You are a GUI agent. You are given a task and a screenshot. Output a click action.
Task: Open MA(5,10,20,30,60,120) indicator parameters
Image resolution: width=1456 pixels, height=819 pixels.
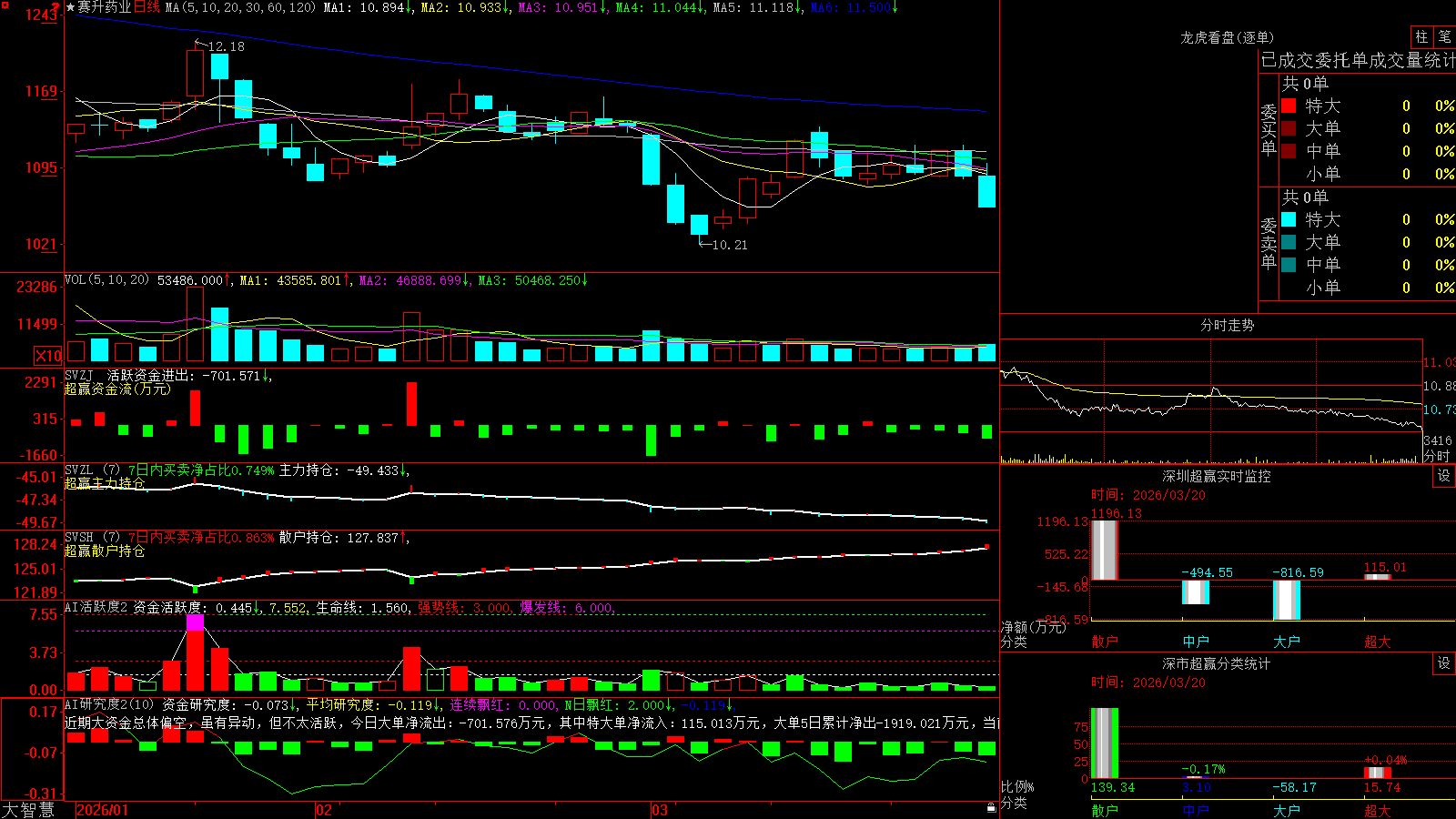pos(240,7)
